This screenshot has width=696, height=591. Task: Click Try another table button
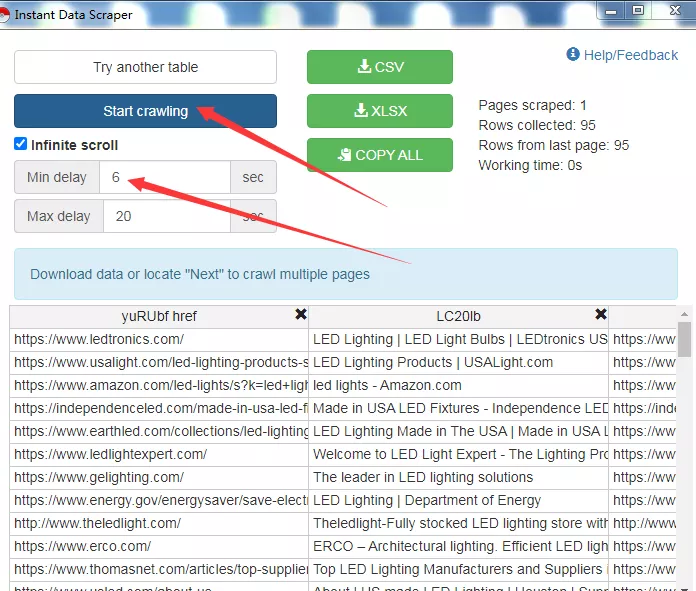coord(146,67)
